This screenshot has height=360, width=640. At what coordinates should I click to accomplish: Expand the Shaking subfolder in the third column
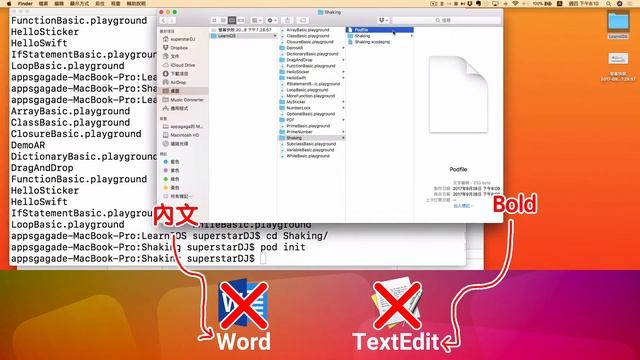[411, 36]
